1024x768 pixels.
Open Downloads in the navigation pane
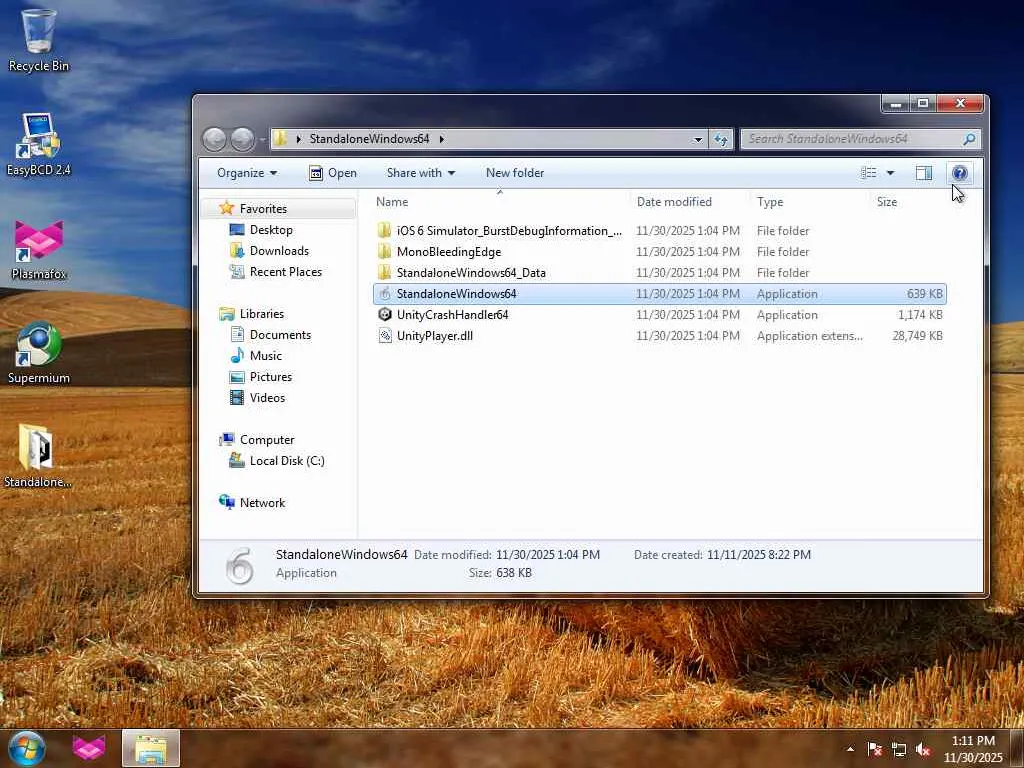coord(279,251)
